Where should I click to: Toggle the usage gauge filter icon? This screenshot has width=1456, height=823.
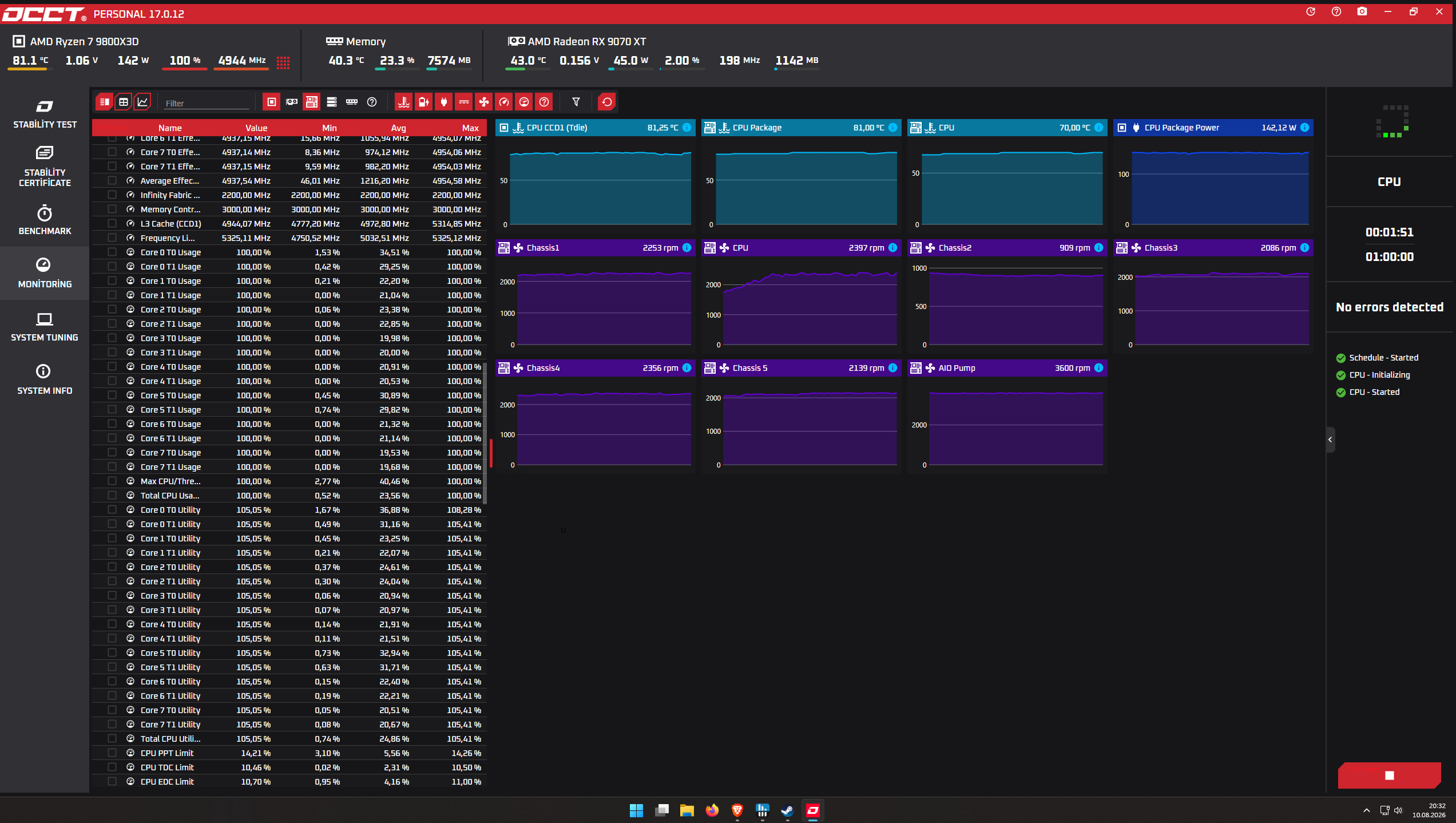point(524,102)
